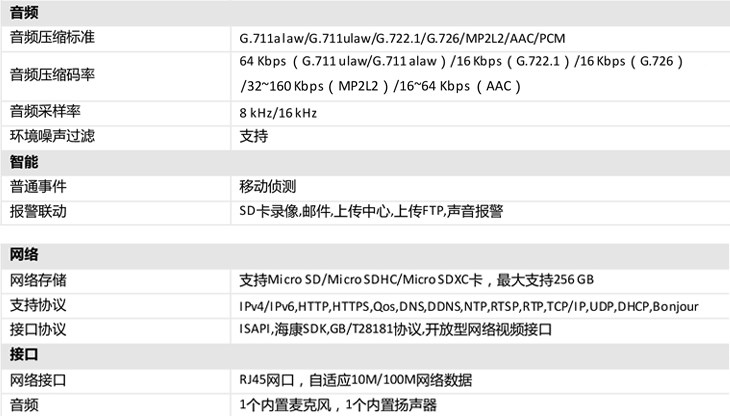
Task: Click the 移动侦测 value text
Action: pyautogui.click(x=268, y=186)
